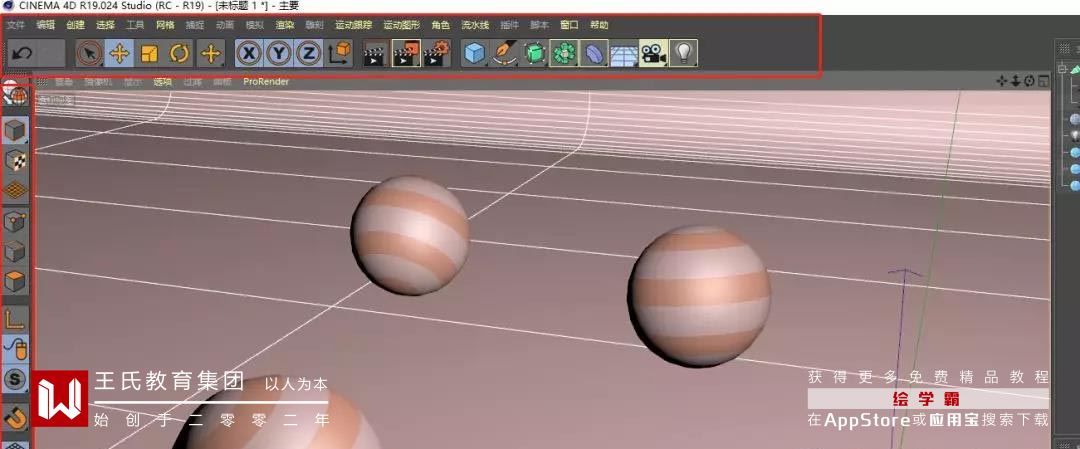Activate the Rotate tool
The height and width of the screenshot is (449, 1080).
point(180,53)
